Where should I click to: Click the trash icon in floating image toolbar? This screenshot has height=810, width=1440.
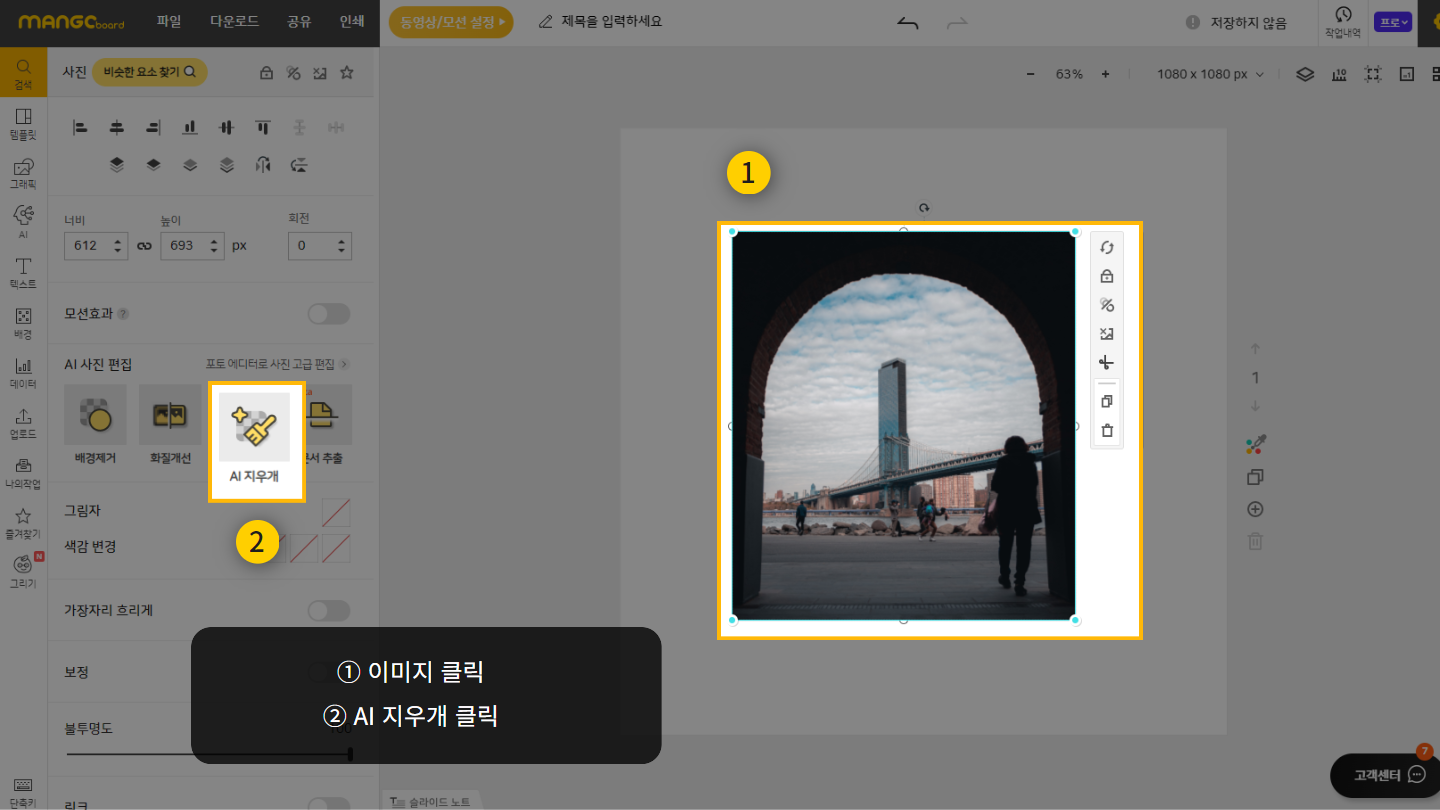(x=1106, y=431)
